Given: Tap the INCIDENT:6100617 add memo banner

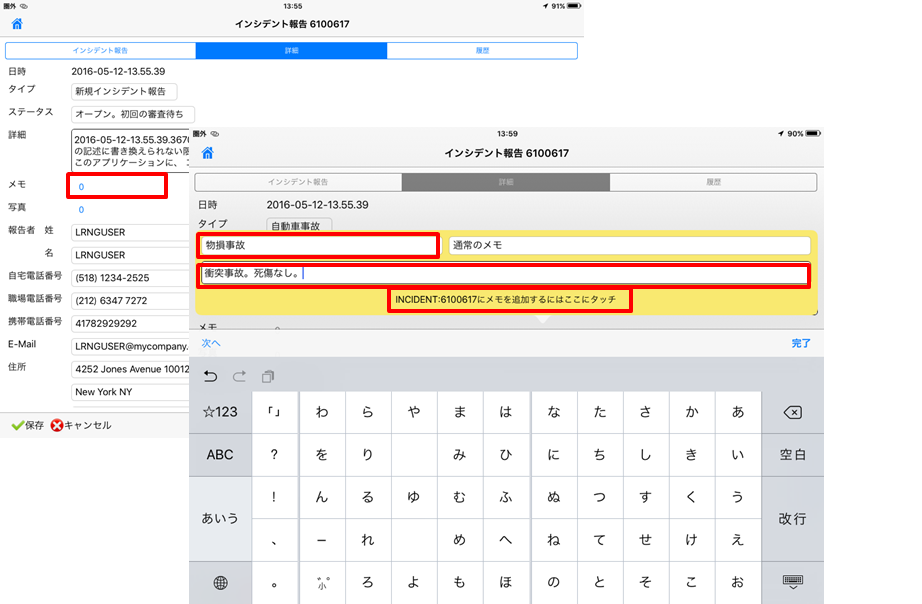Looking at the screenshot, I should click(510, 300).
